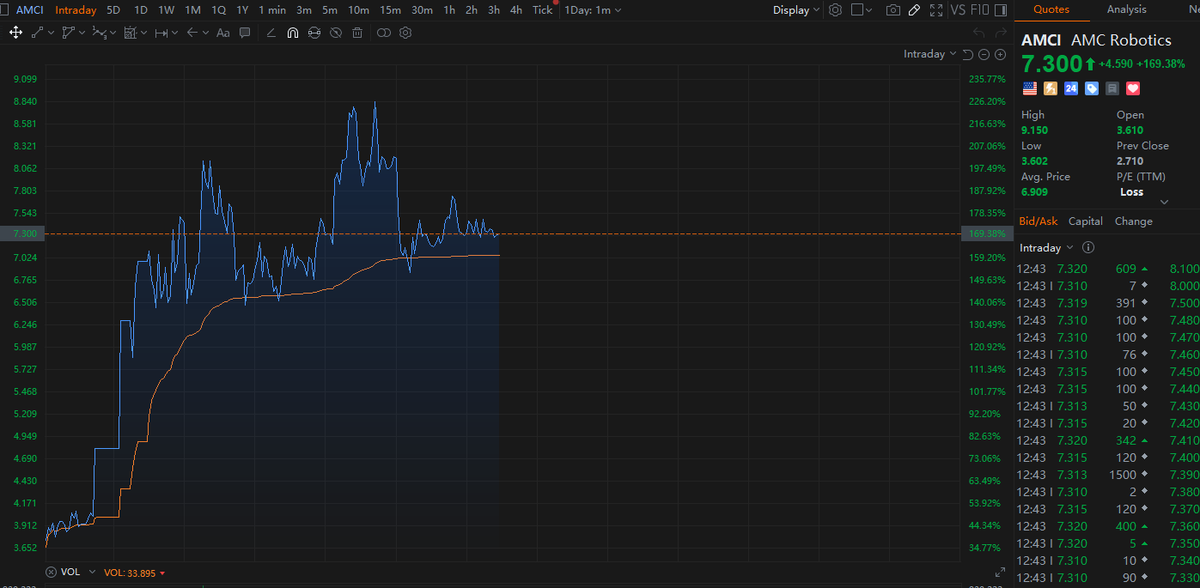Switch to the Capital tab
Screen dimensions: 1200x588
click(x=1085, y=221)
